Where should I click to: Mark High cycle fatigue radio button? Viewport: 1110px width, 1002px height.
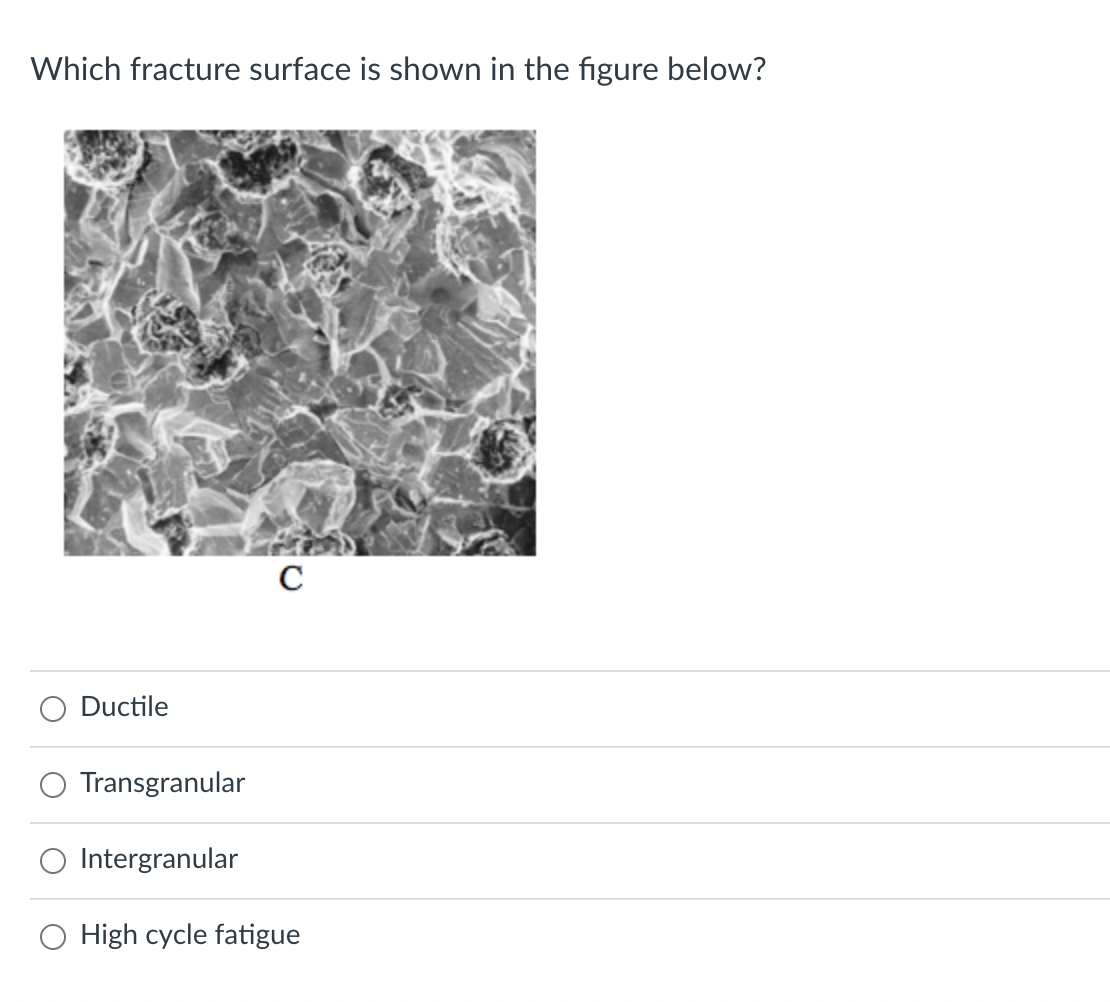click(53, 936)
